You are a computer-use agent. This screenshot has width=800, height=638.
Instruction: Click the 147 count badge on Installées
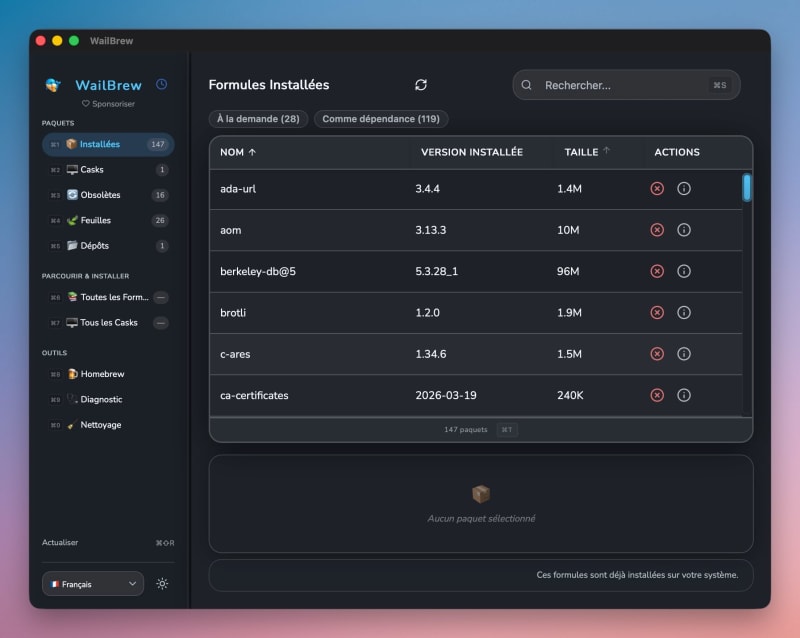(x=158, y=144)
